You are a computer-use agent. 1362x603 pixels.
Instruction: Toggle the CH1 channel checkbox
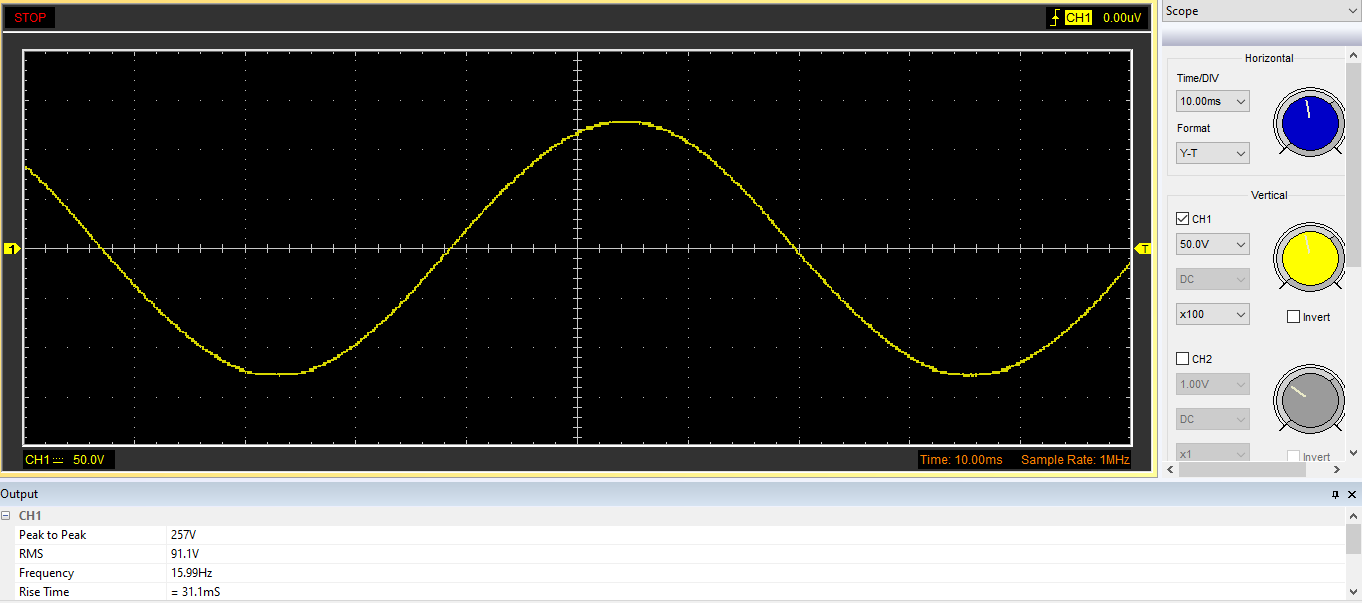1183,219
